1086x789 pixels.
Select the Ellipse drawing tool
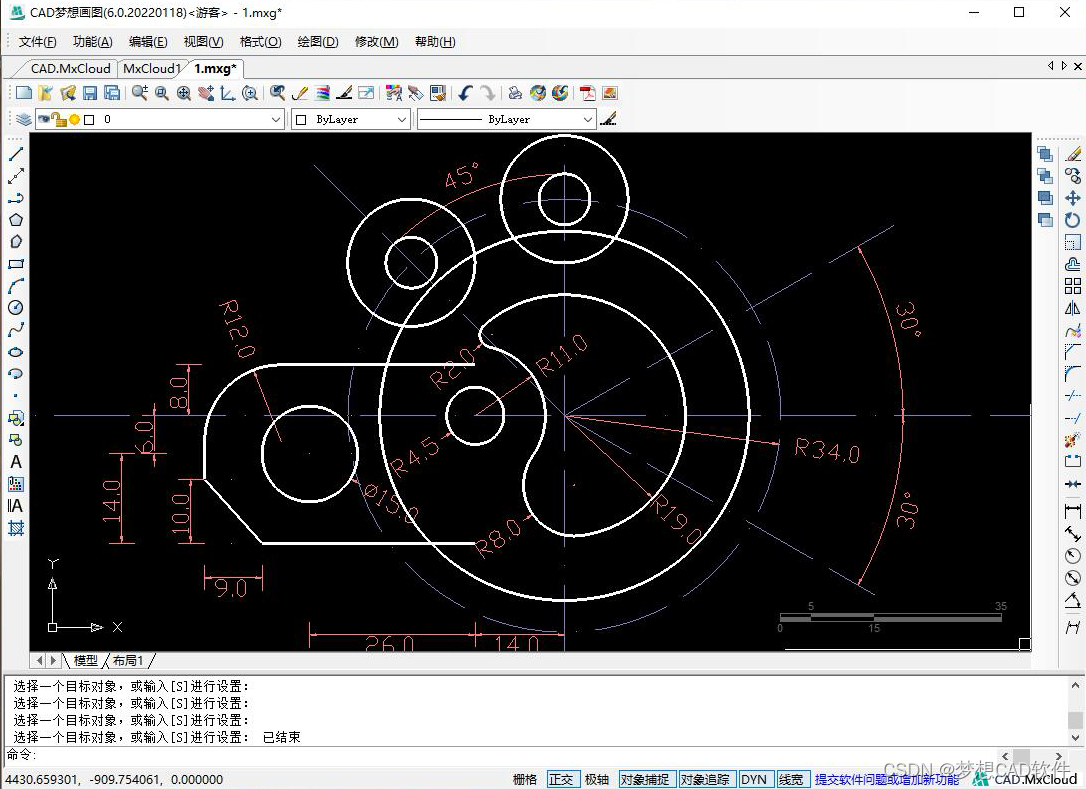[16, 352]
